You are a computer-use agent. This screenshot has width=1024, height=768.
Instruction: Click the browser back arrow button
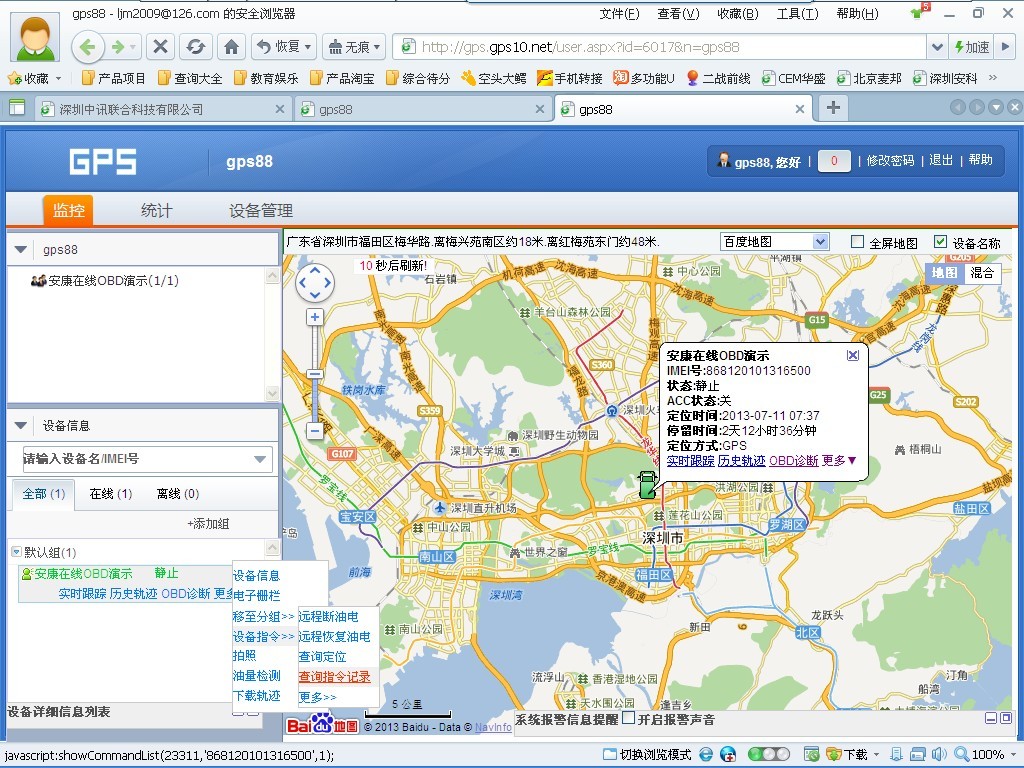coord(88,47)
